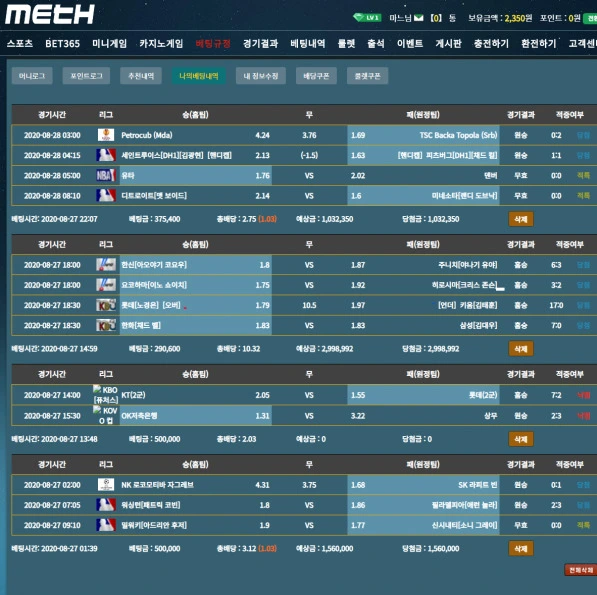This screenshot has height=595, width=597.
Task: Click the red 전체삭제 button
Action: coord(580,569)
